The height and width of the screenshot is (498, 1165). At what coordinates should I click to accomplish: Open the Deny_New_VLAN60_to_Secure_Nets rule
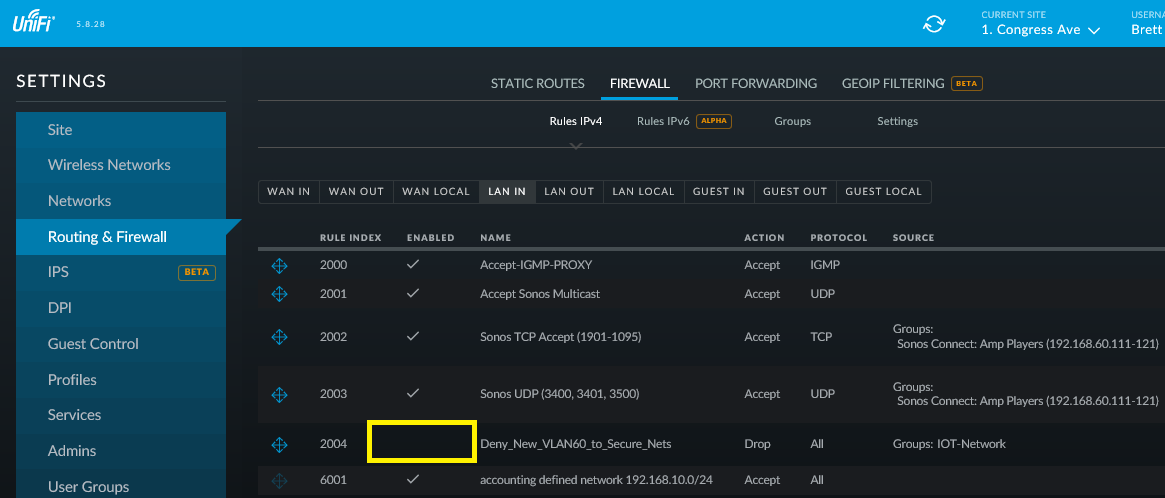tap(576, 444)
